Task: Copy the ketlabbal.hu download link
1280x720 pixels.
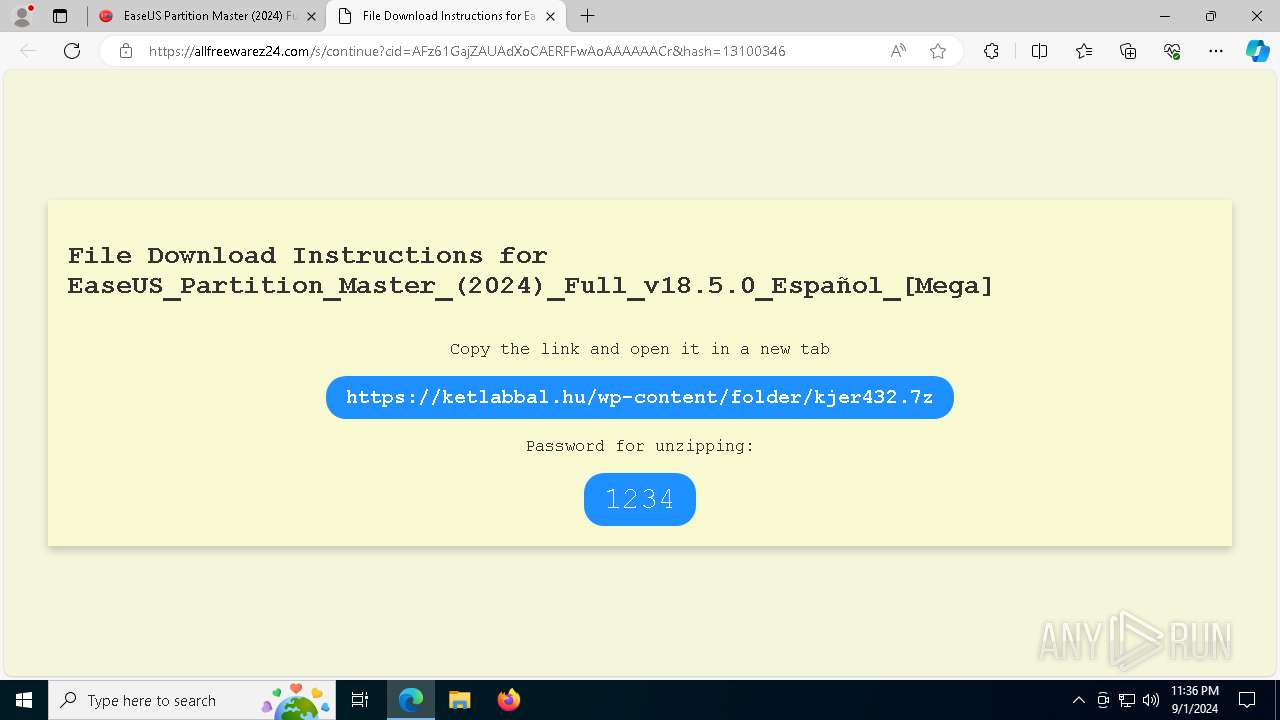Action: click(640, 397)
